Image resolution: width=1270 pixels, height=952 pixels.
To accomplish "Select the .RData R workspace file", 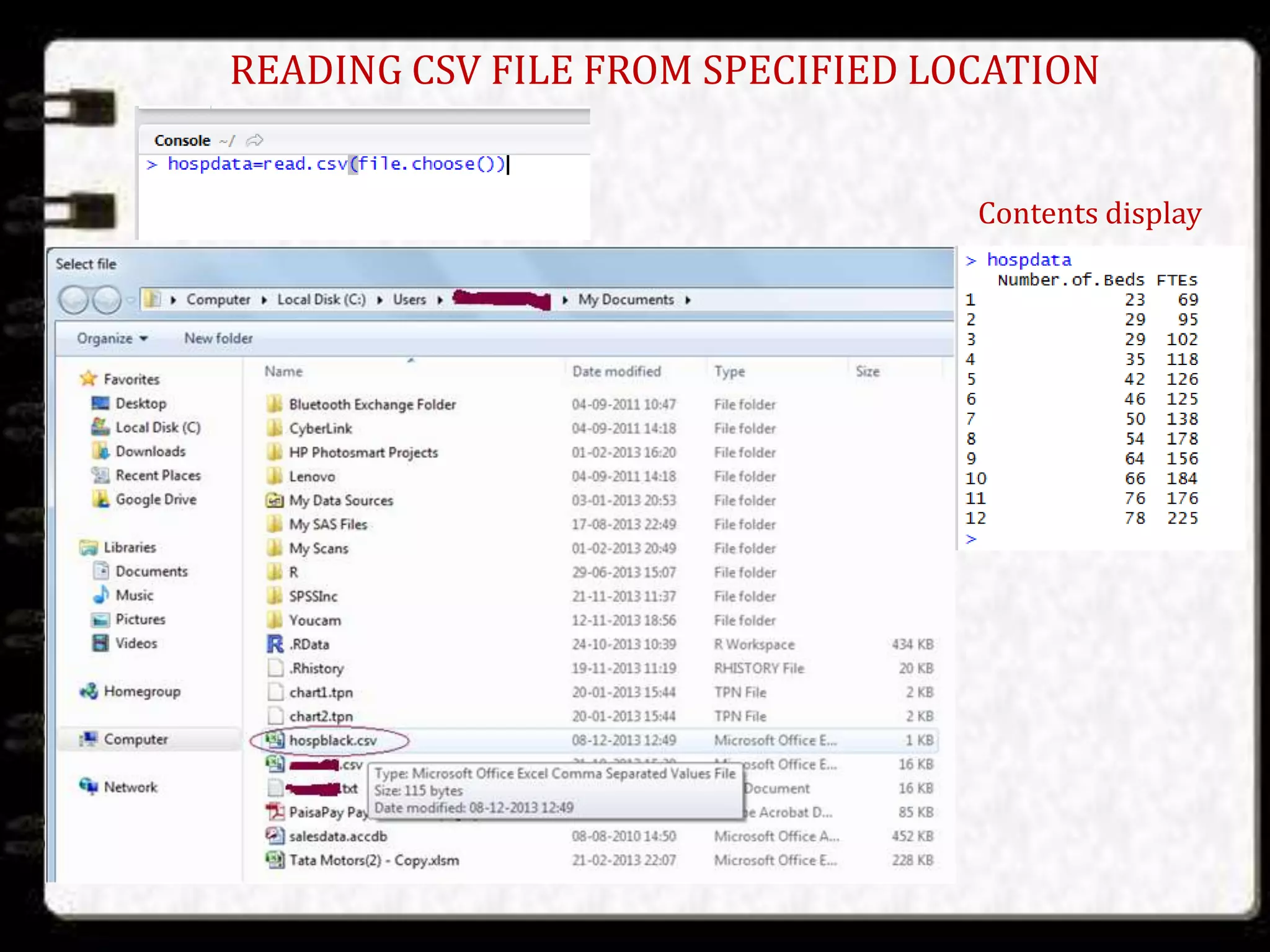I will pos(309,645).
